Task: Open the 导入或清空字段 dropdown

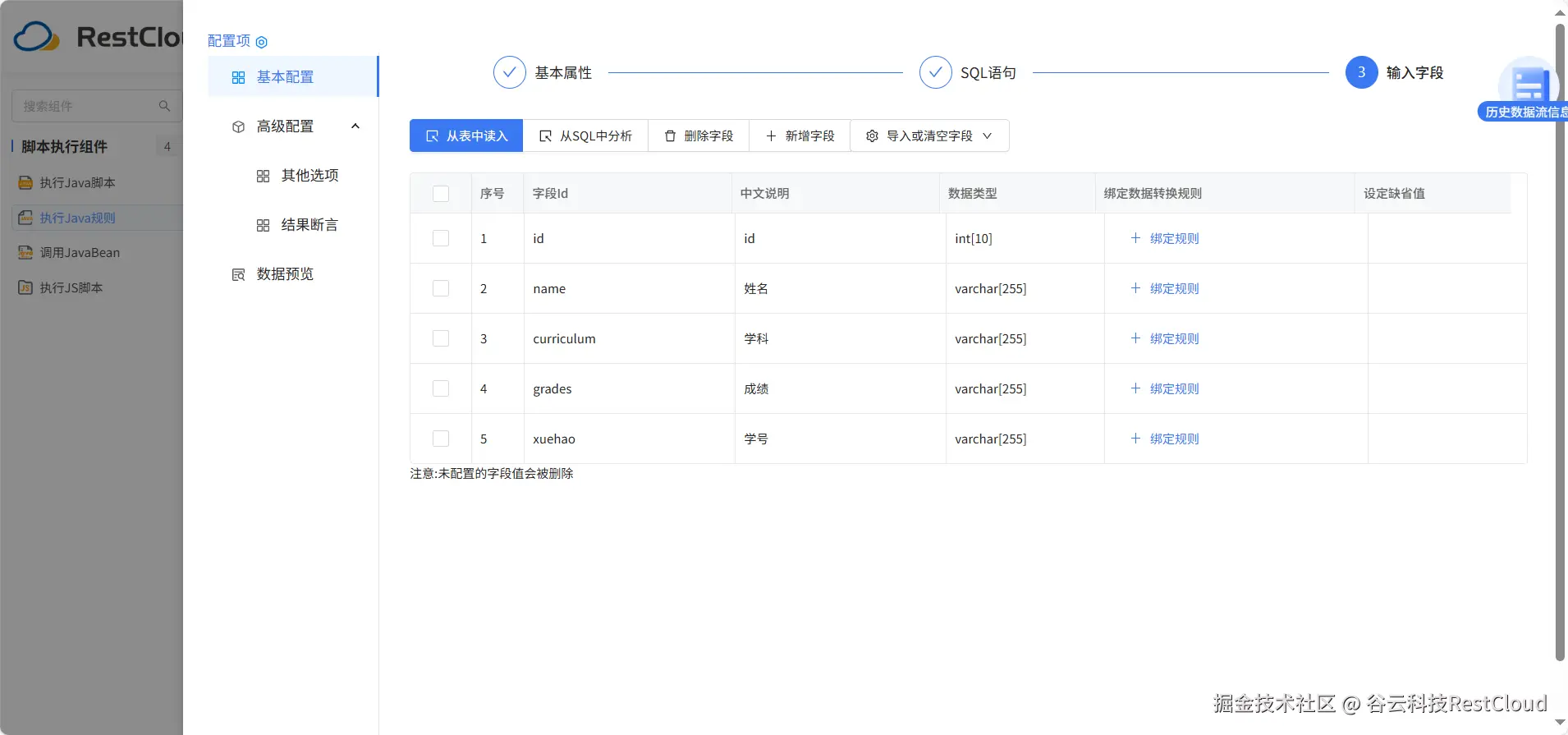Action: point(929,136)
